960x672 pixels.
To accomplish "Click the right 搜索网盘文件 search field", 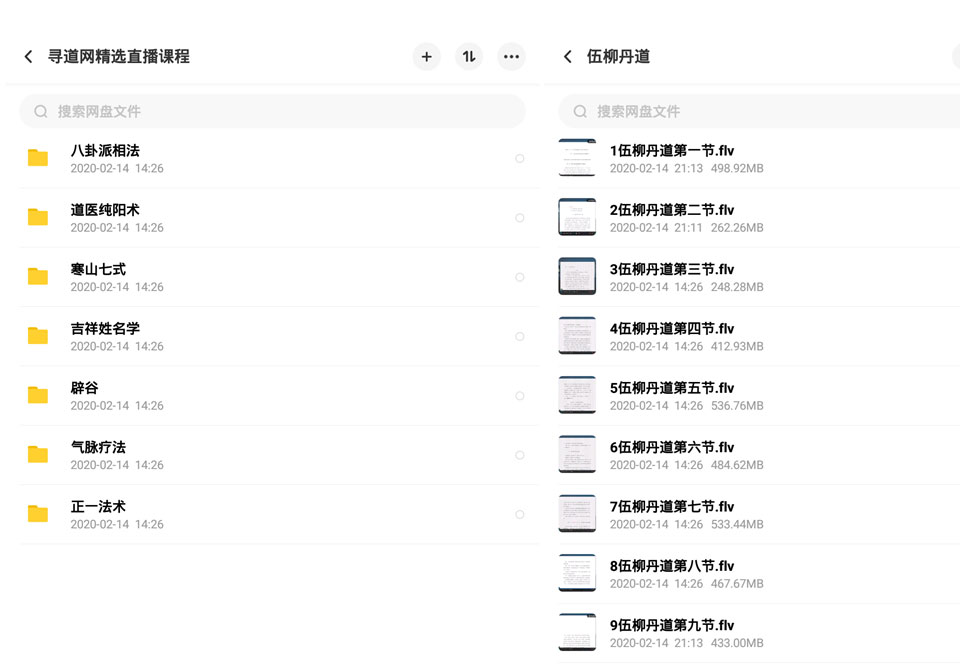I will click(759, 111).
